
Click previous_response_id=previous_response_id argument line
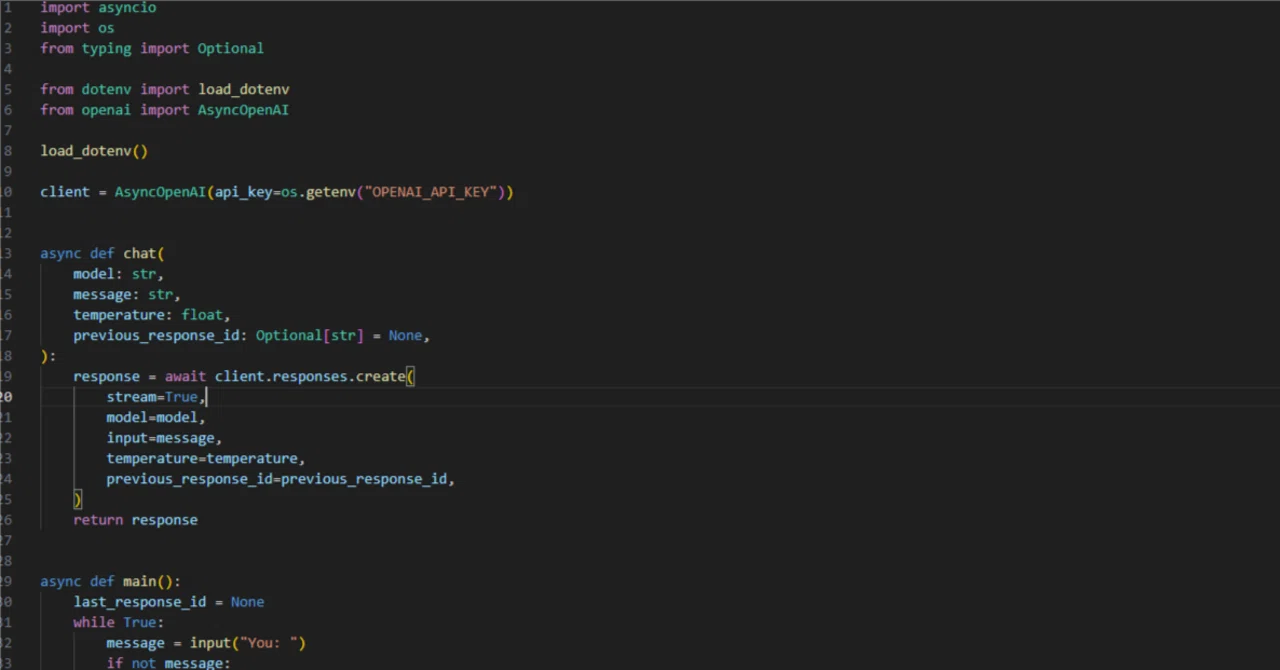tap(281, 479)
